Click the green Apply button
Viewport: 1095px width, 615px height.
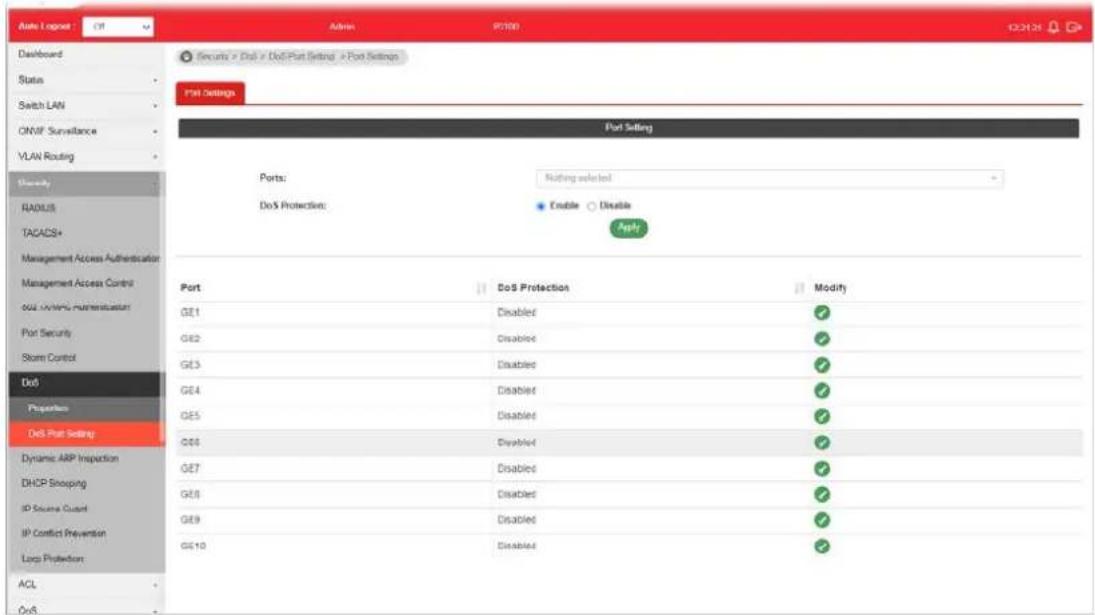[629, 228]
